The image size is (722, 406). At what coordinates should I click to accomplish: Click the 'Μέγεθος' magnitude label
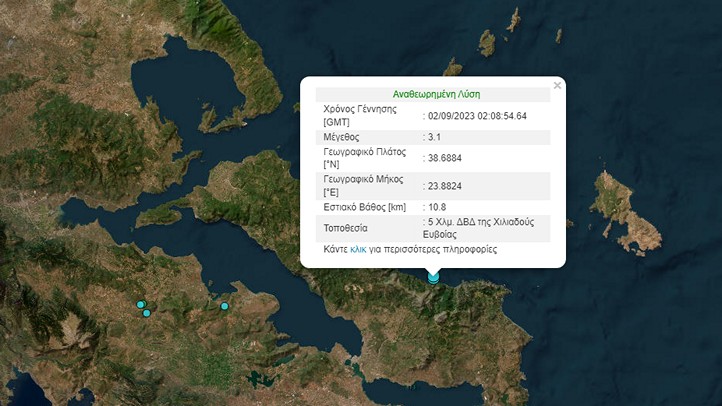[x=341, y=136]
